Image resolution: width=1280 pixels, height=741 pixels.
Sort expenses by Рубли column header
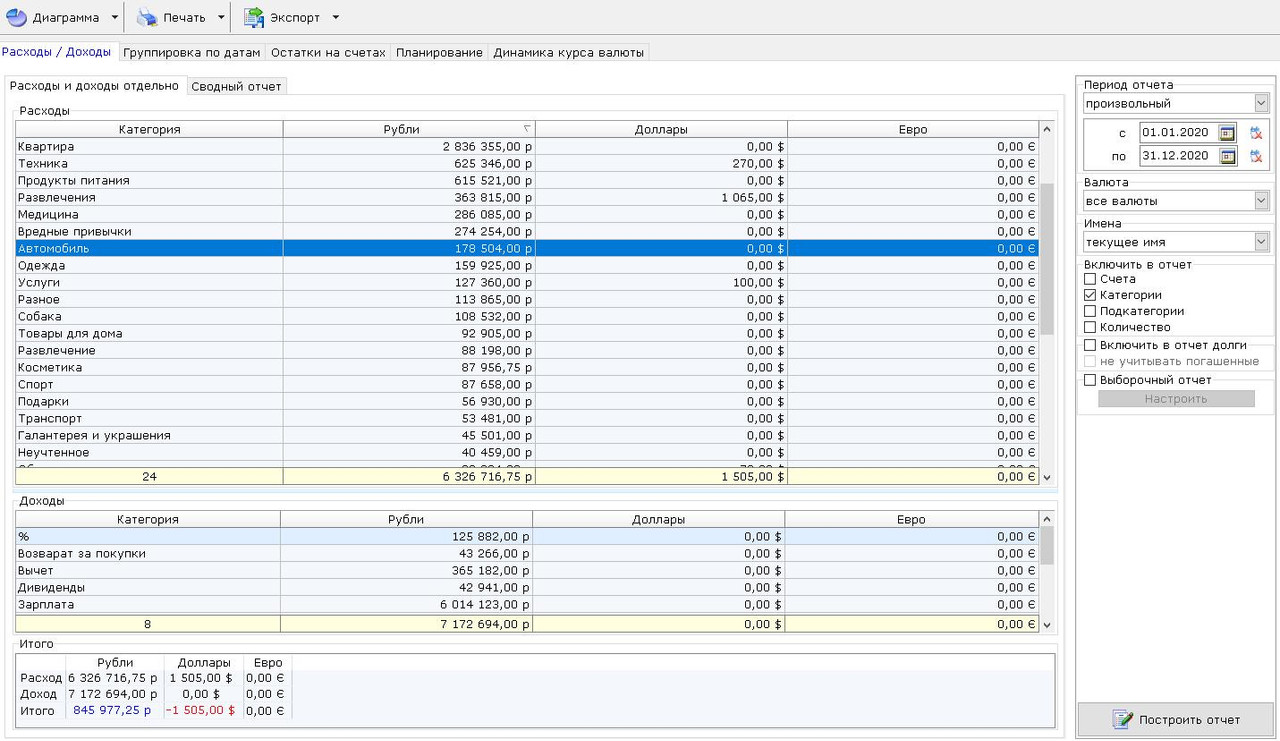pos(409,129)
